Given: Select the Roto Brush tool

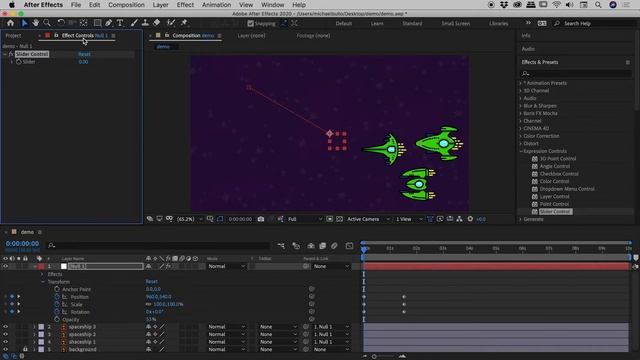Looking at the screenshot, I should coord(171,23).
